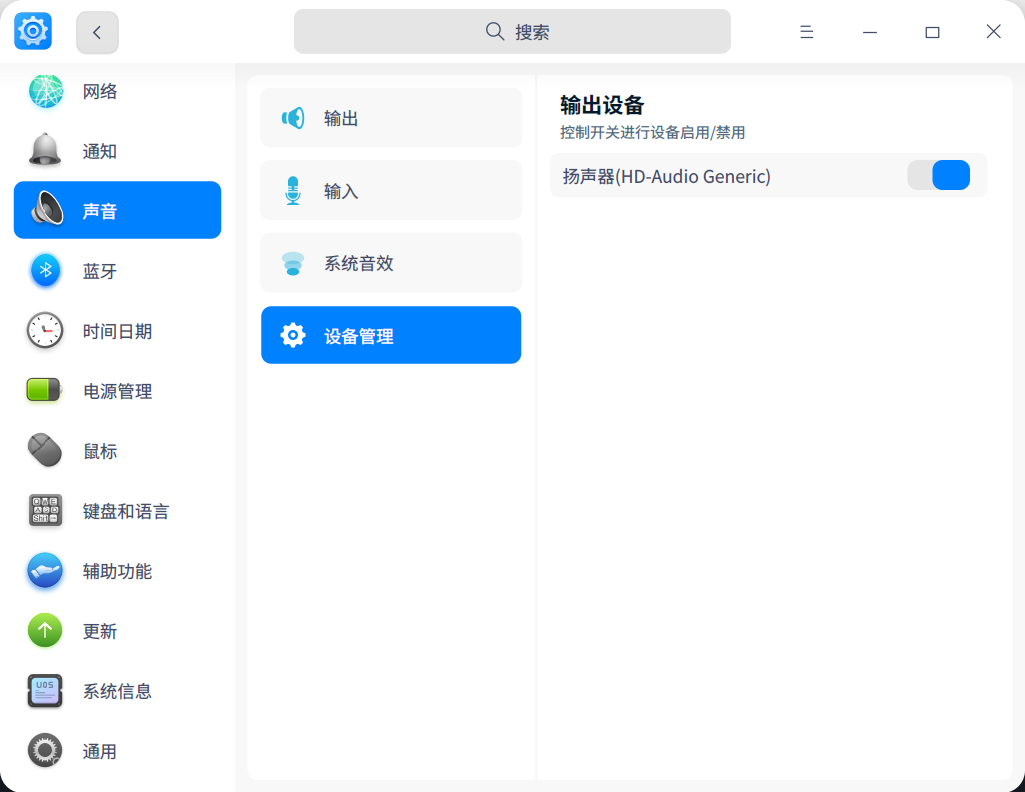
Task: Select 系统信息 label in sidebar
Action: point(118,691)
